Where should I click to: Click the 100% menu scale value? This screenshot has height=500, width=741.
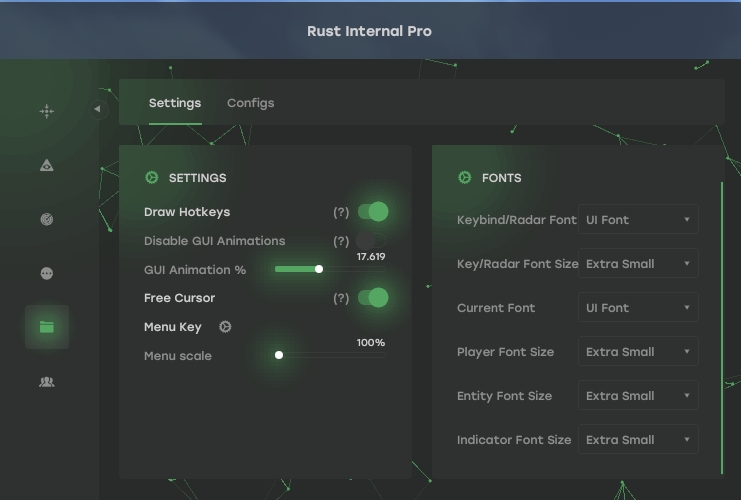[x=371, y=343]
